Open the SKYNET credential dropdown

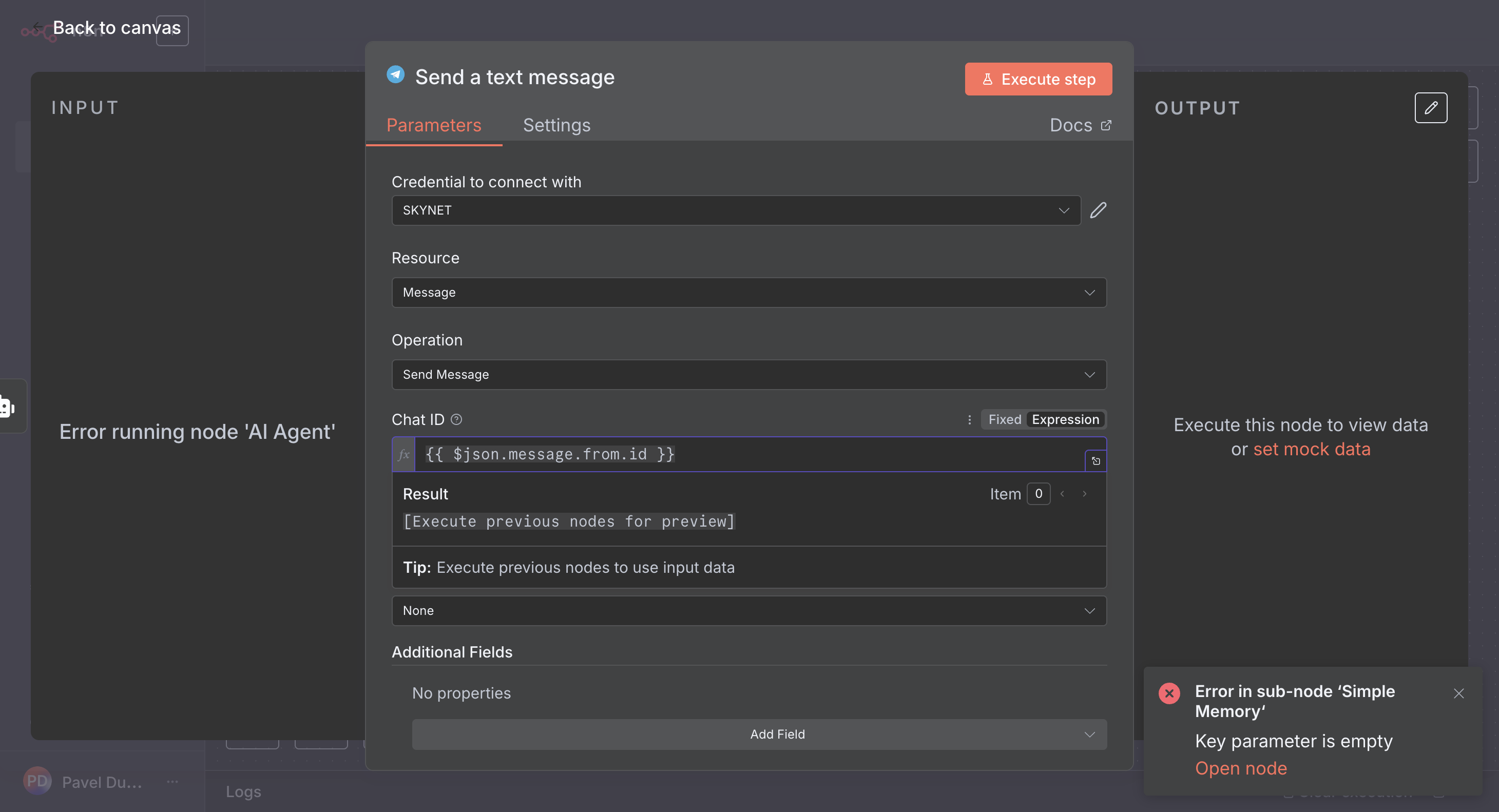point(736,210)
